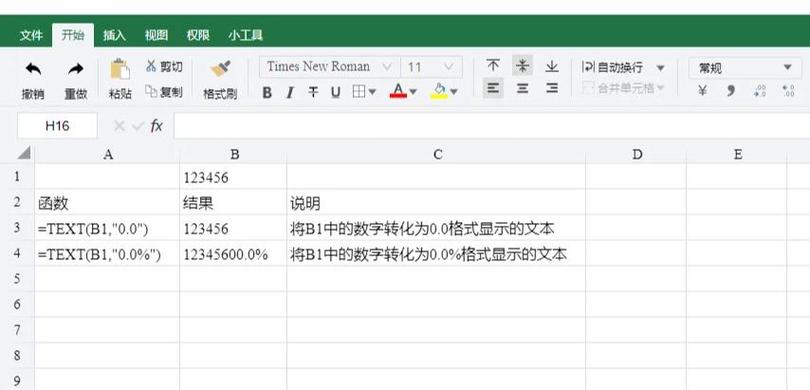The width and height of the screenshot is (810, 390).
Task: Switch to the 小工具 tab
Action: [x=246, y=35]
